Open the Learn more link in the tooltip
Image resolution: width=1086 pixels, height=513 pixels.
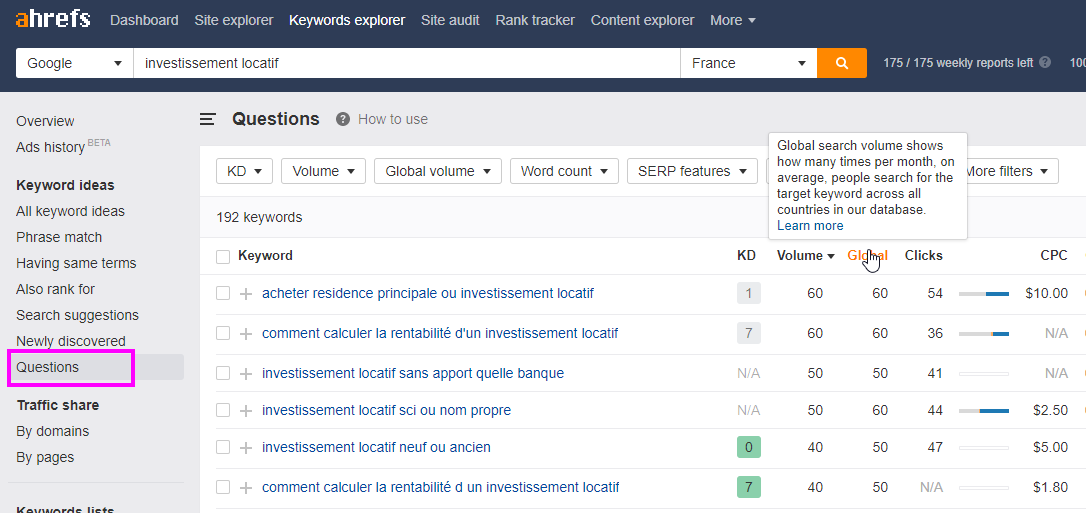(x=810, y=226)
